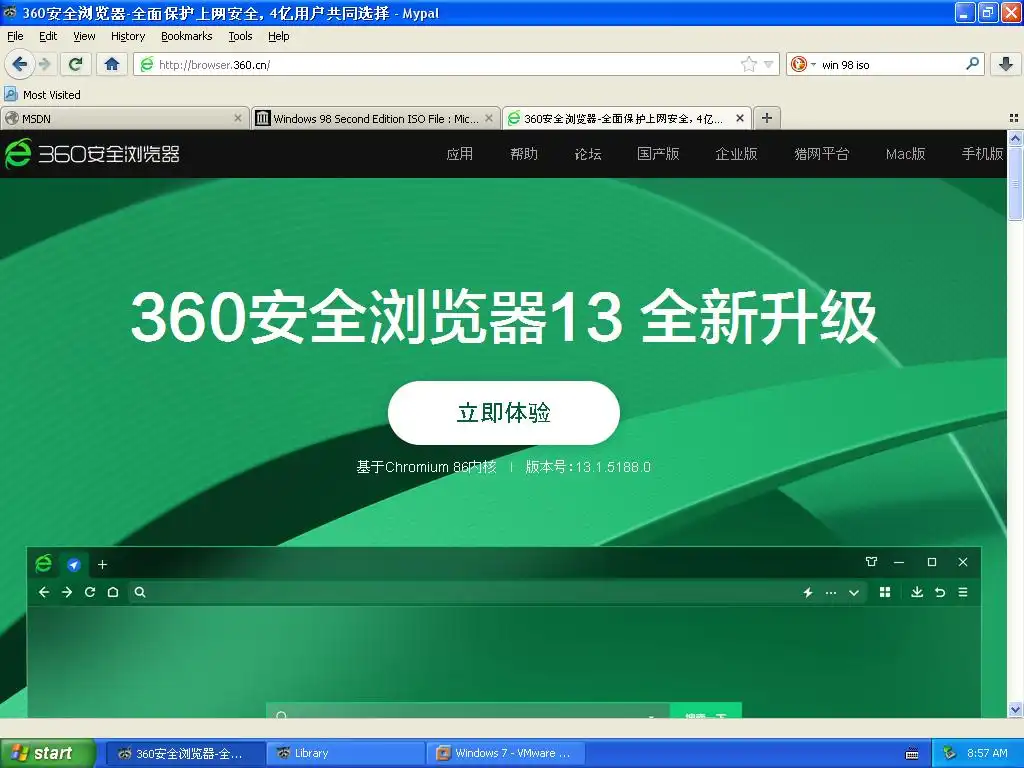Switch to Windows 7 - VMware taskbar item
The width and height of the screenshot is (1024, 768).
tap(506, 753)
